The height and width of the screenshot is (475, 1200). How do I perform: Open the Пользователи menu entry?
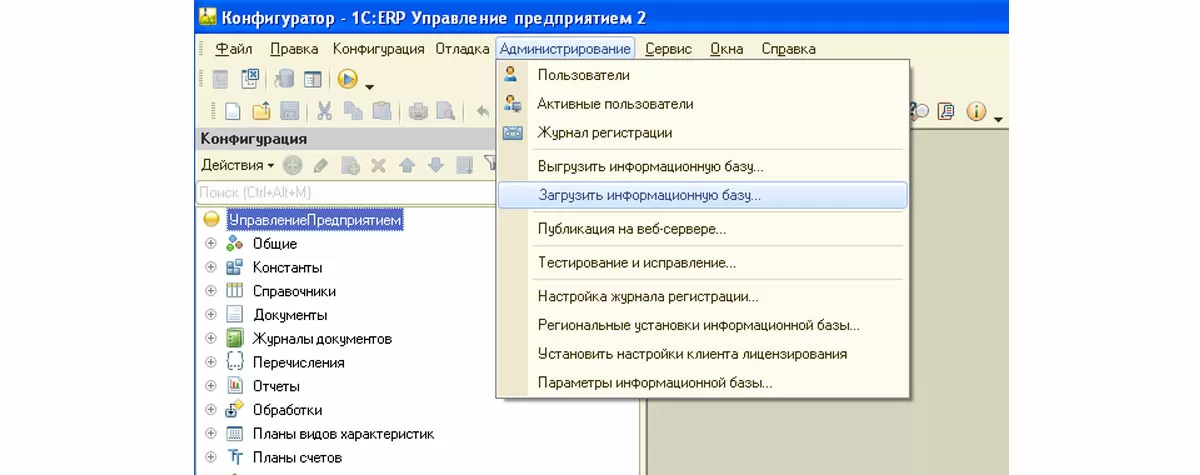pyautogui.click(x=583, y=75)
